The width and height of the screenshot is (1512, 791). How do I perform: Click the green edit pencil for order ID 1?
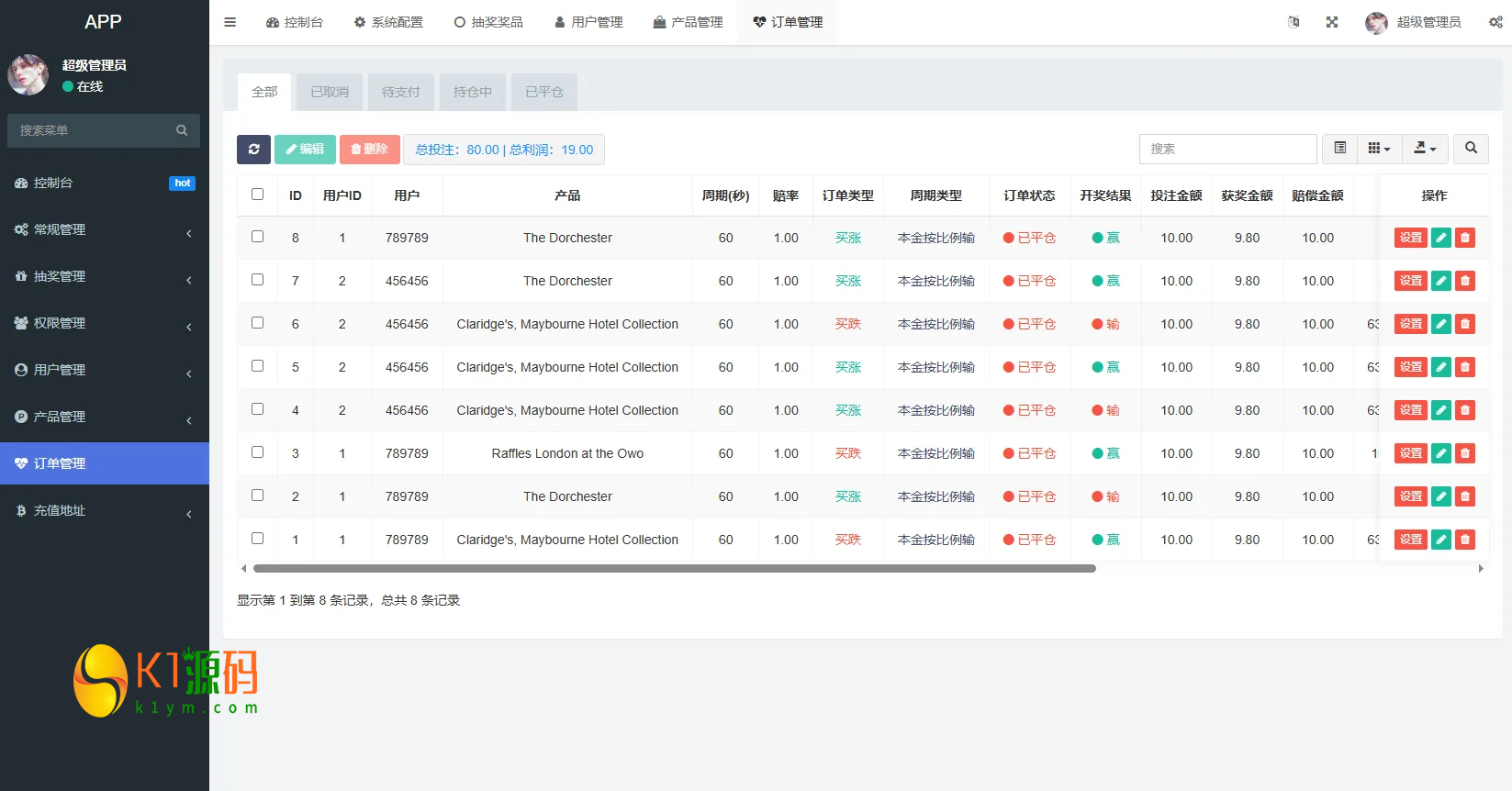click(1441, 540)
